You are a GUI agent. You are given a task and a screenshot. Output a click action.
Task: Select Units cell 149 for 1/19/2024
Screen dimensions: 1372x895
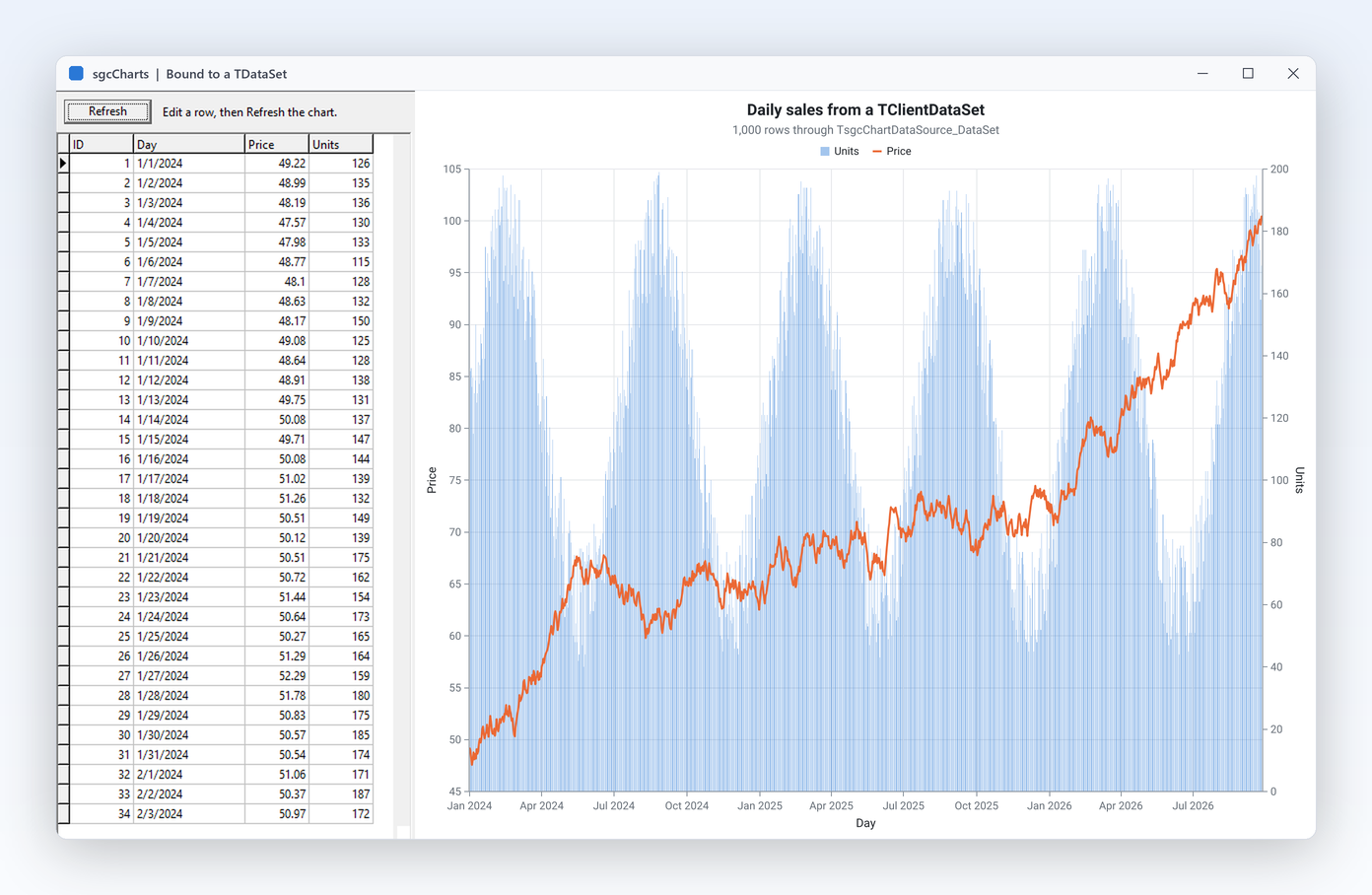(341, 518)
